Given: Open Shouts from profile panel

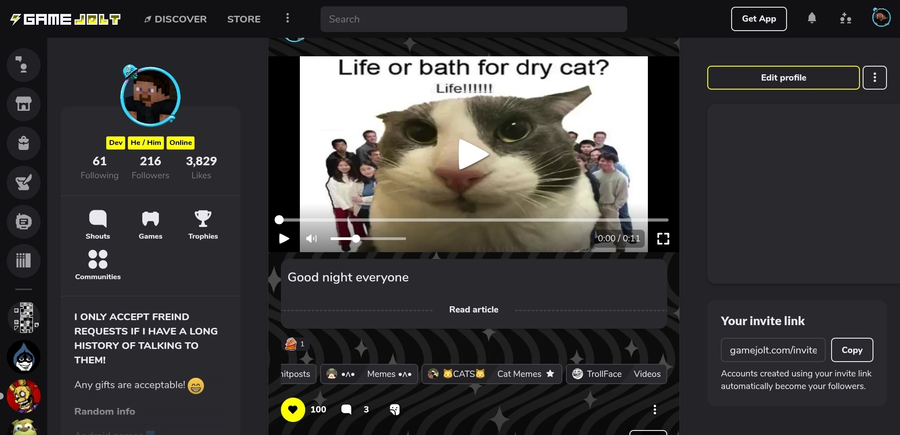Looking at the screenshot, I should coord(98,224).
